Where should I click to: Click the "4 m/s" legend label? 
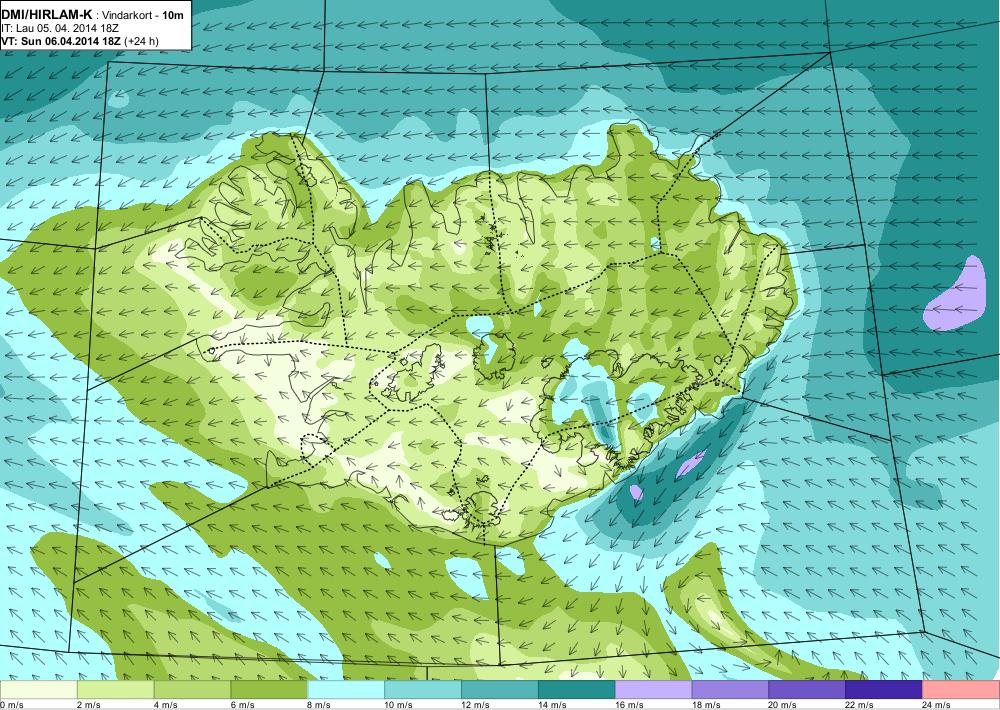pyautogui.click(x=166, y=705)
